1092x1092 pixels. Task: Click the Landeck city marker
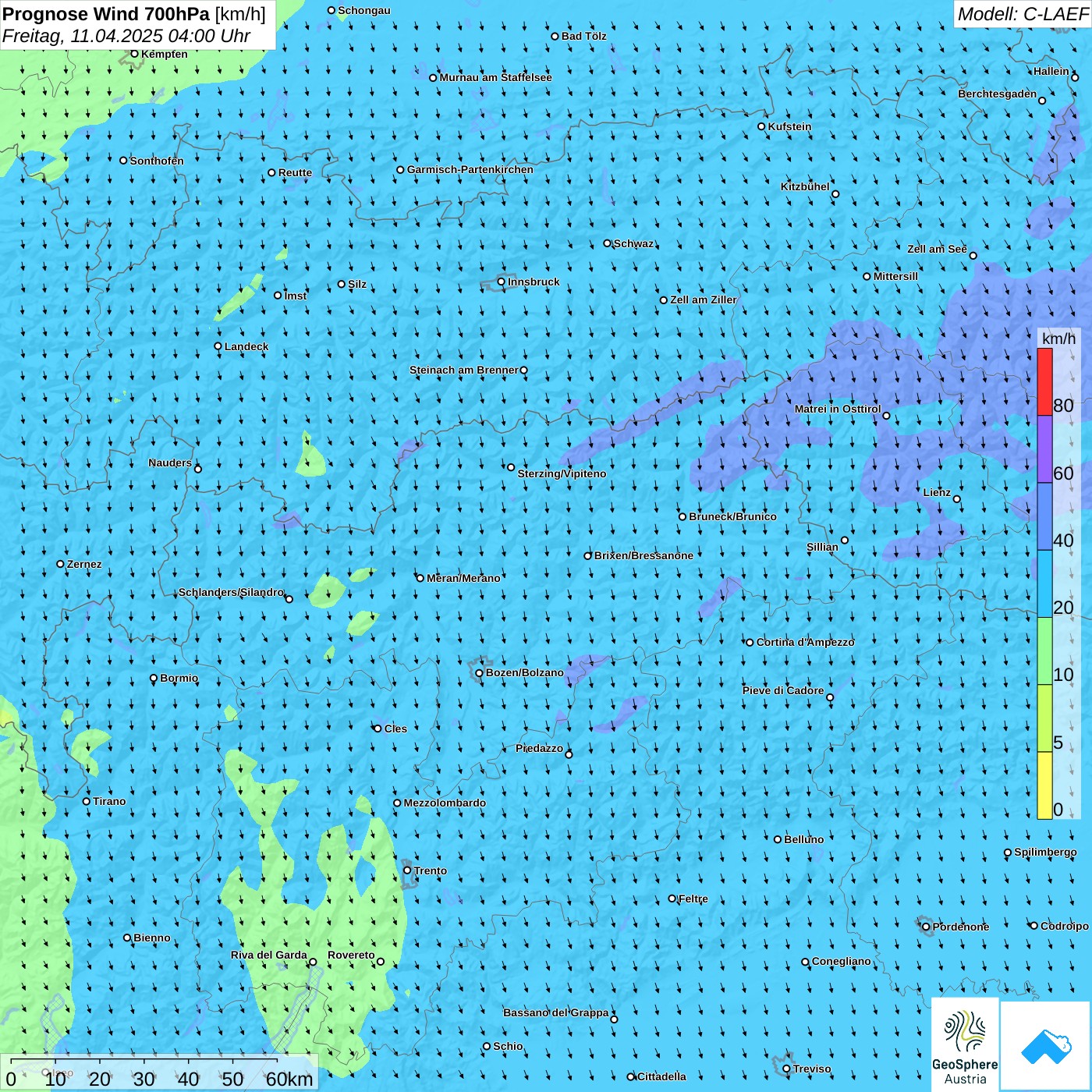(x=218, y=346)
